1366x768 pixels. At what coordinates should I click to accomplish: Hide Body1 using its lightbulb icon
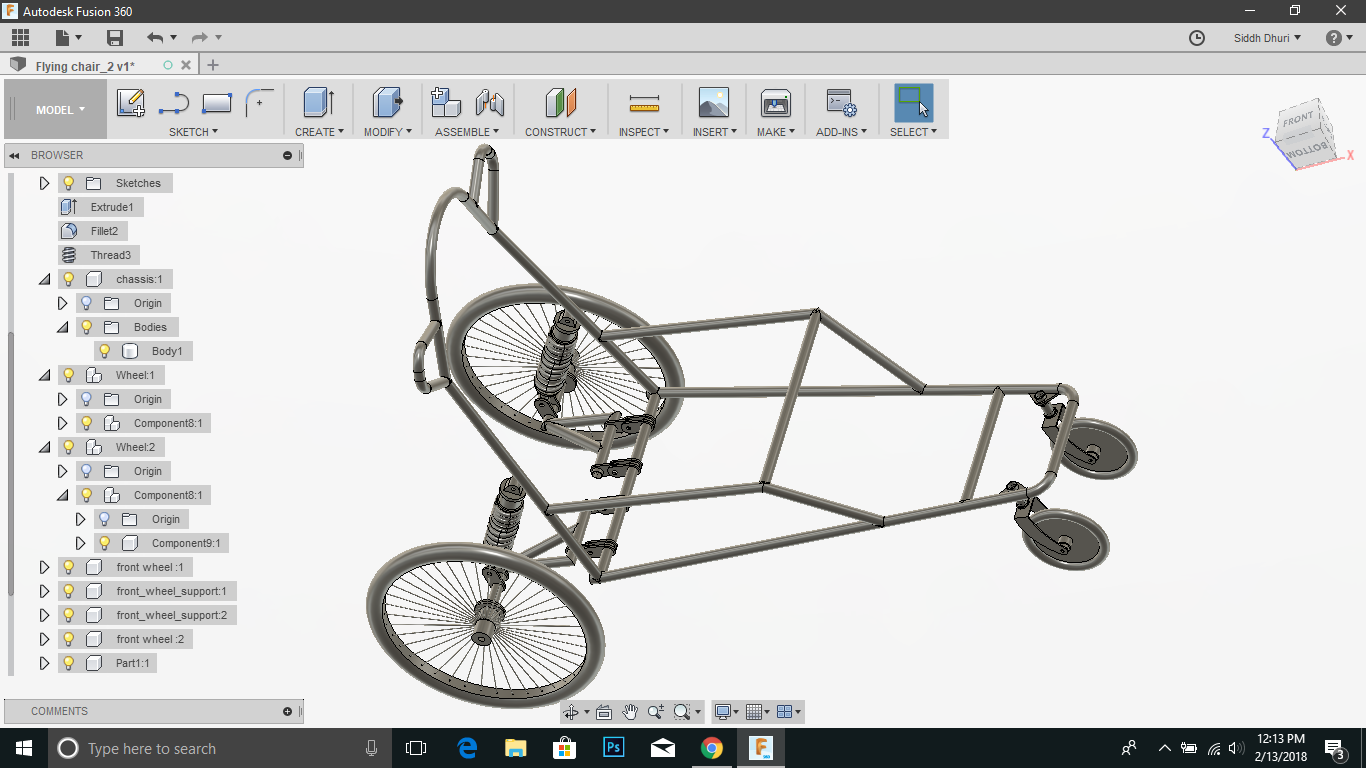[105, 351]
